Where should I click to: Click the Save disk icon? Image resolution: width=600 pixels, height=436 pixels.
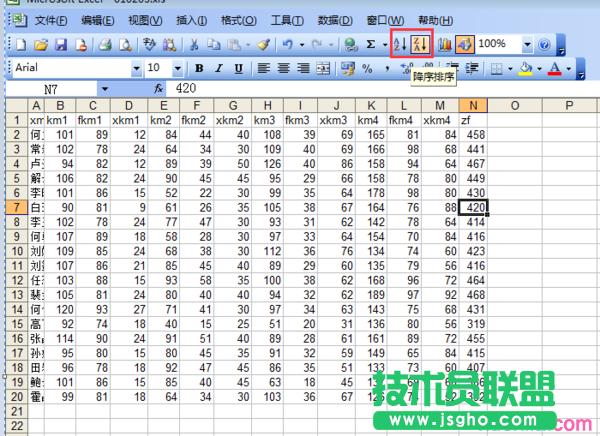coord(60,45)
